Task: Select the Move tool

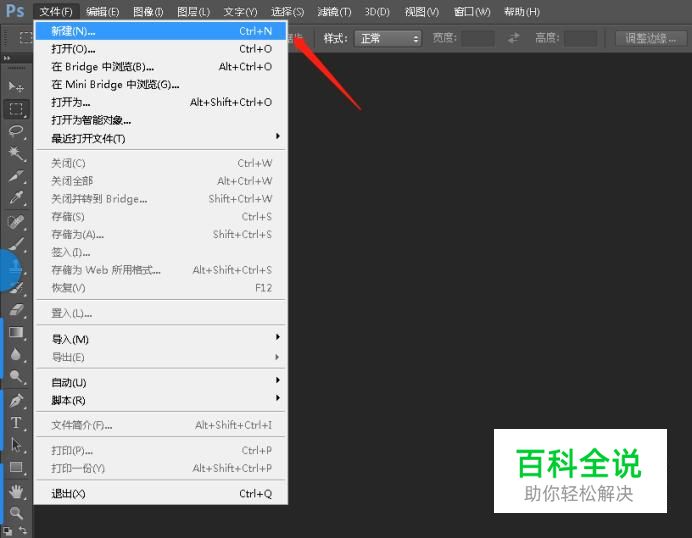Action: (16, 87)
